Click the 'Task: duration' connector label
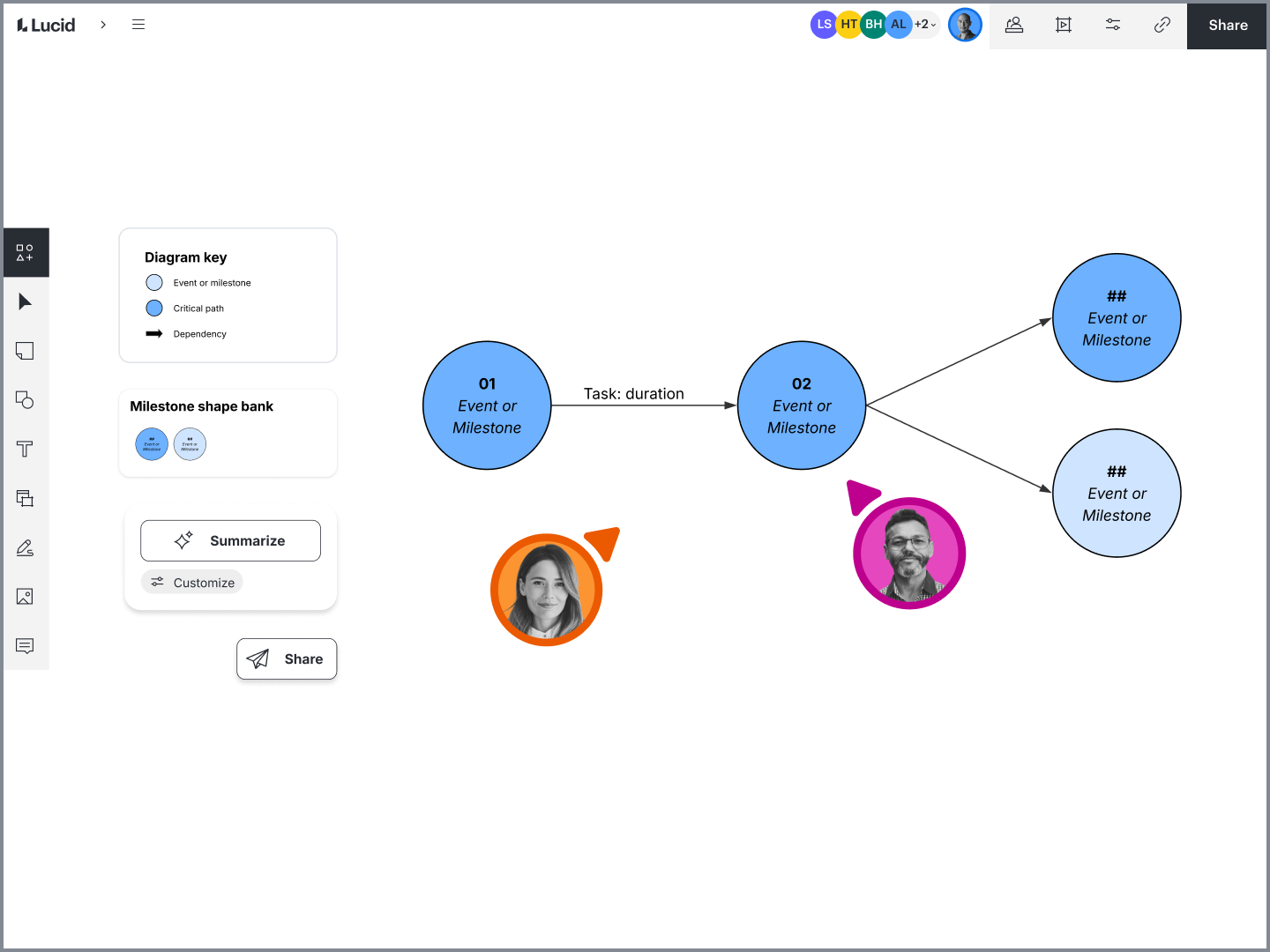1270x952 pixels. pos(634,394)
